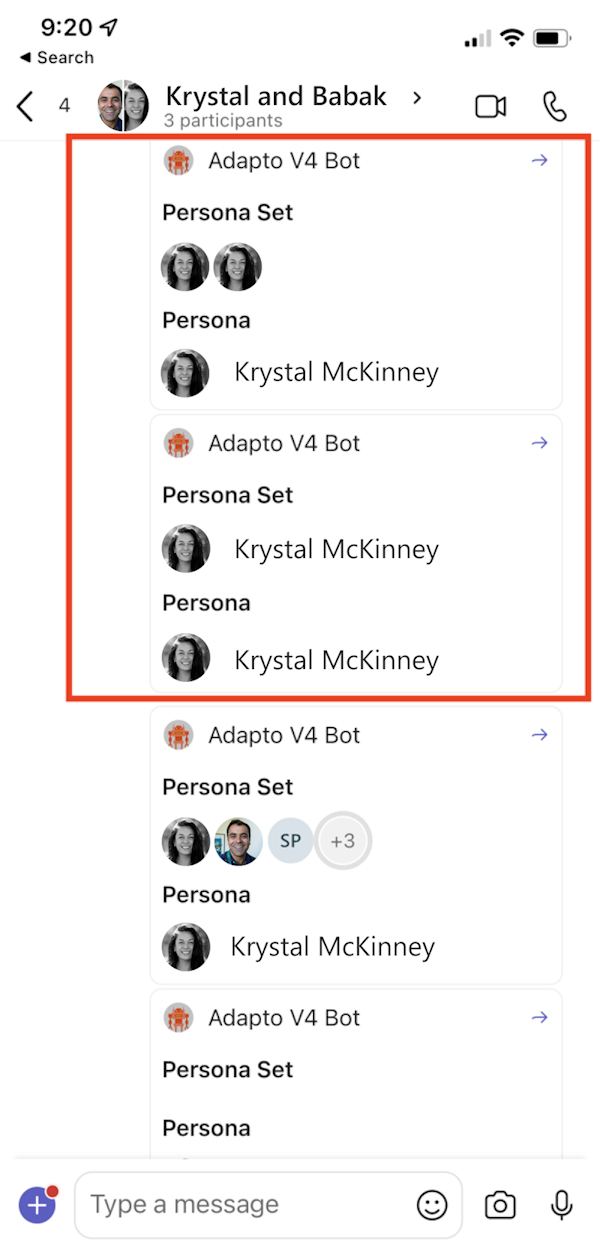Tap the back arrow to leave chat

click(x=26, y=106)
